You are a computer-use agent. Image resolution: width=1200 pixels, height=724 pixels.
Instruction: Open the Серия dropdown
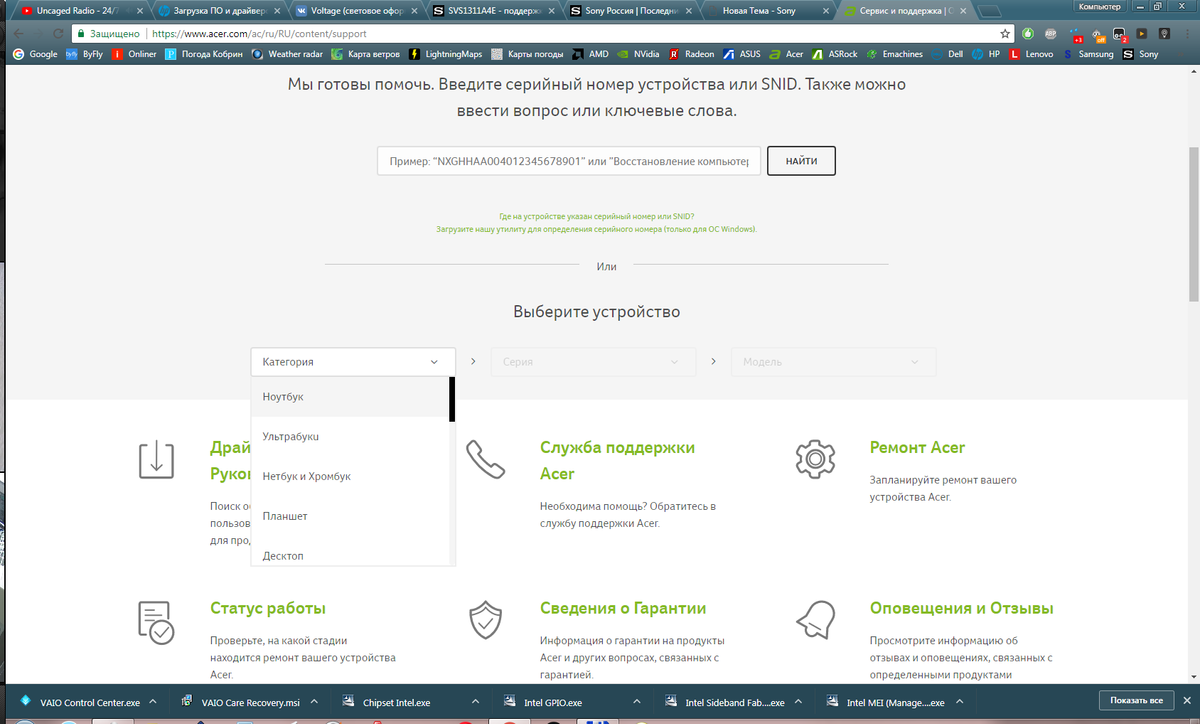tap(593, 362)
